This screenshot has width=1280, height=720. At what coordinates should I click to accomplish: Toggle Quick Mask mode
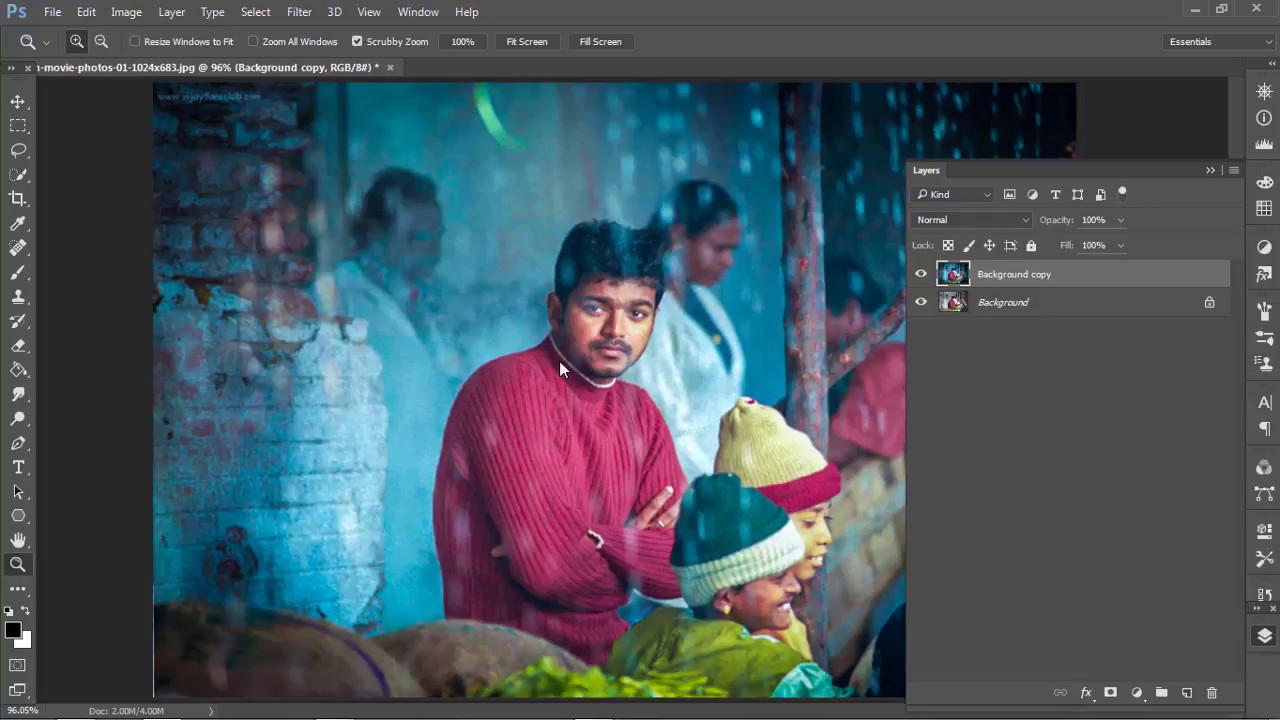[x=18, y=665]
